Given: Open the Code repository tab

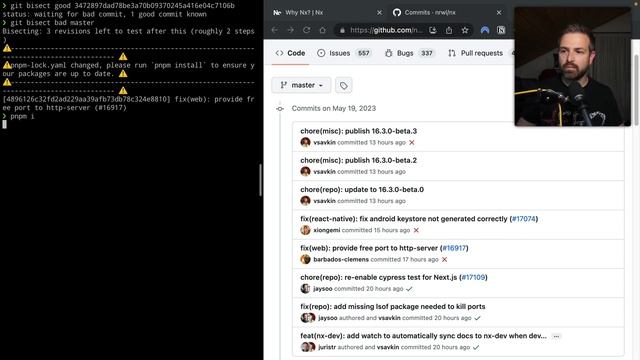Looking at the screenshot, I should pos(290,53).
